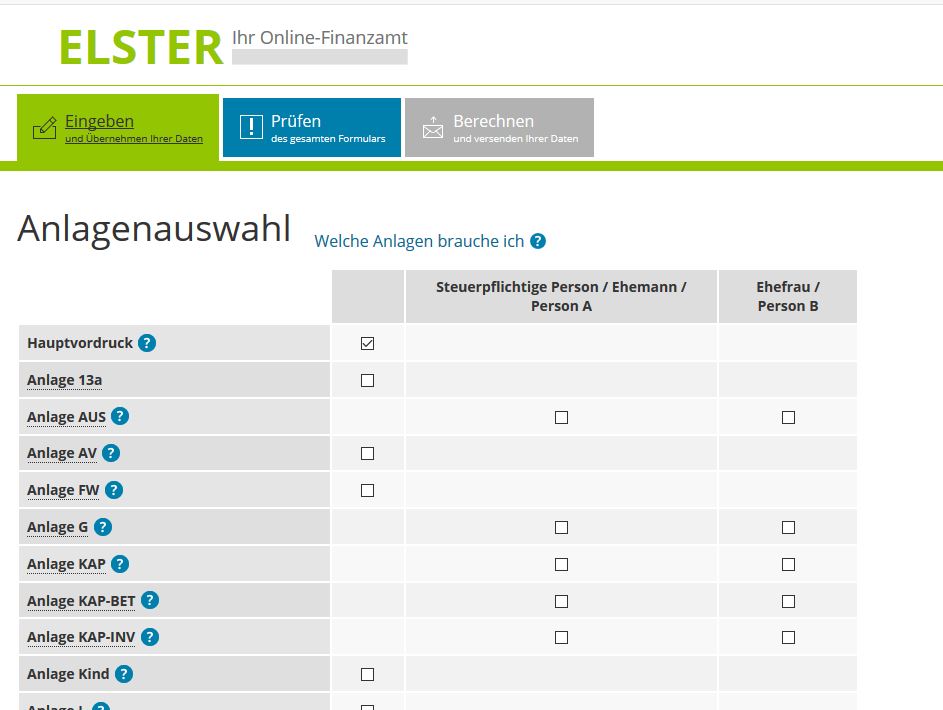Tick Anlage G for Person A
Screen dimensions: 943x710
tap(561, 527)
